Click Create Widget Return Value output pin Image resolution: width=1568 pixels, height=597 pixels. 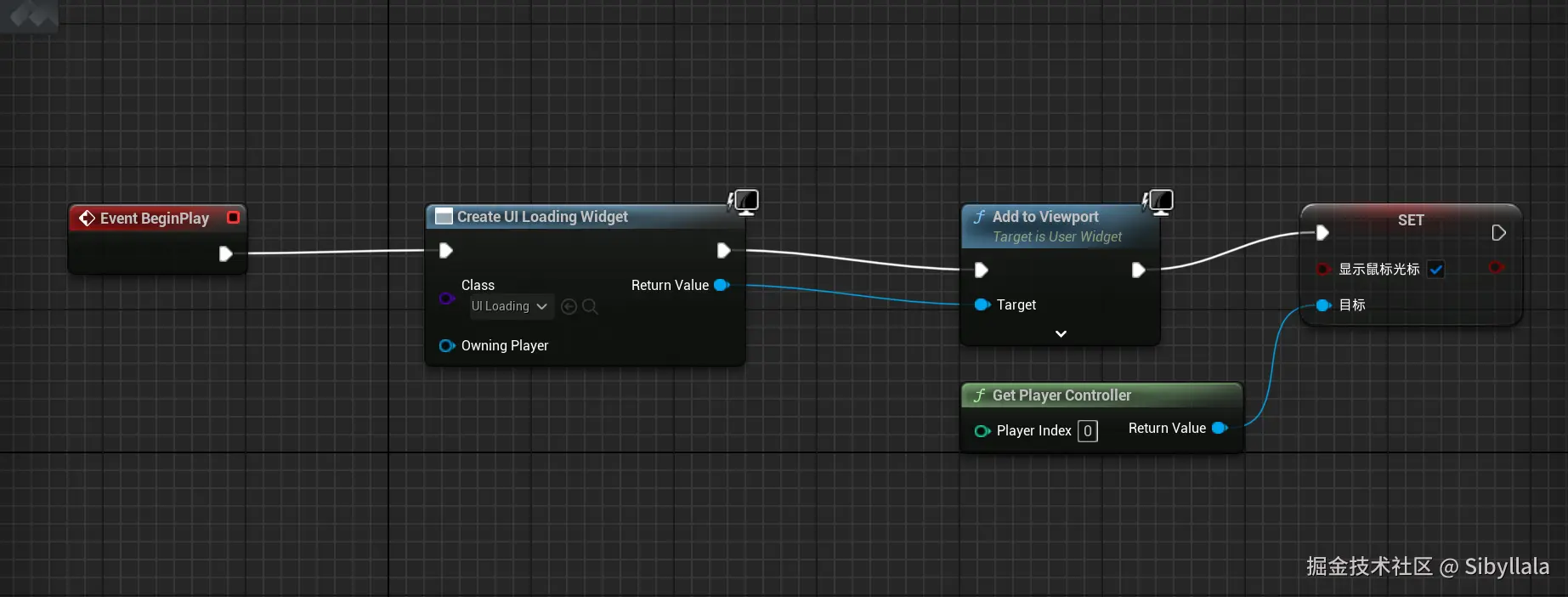click(722, 285)
